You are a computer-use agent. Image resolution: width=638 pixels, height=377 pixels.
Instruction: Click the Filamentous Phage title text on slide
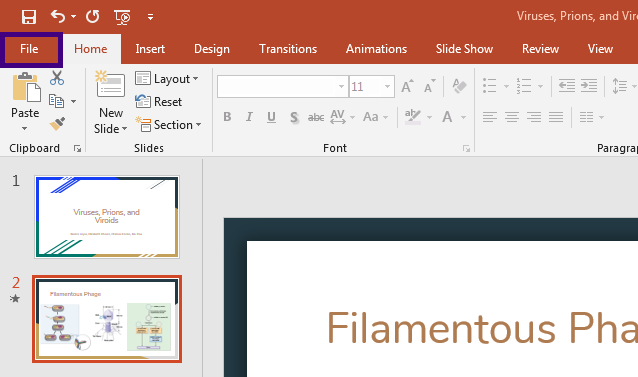pyautogui.click(x=482, y=329)
